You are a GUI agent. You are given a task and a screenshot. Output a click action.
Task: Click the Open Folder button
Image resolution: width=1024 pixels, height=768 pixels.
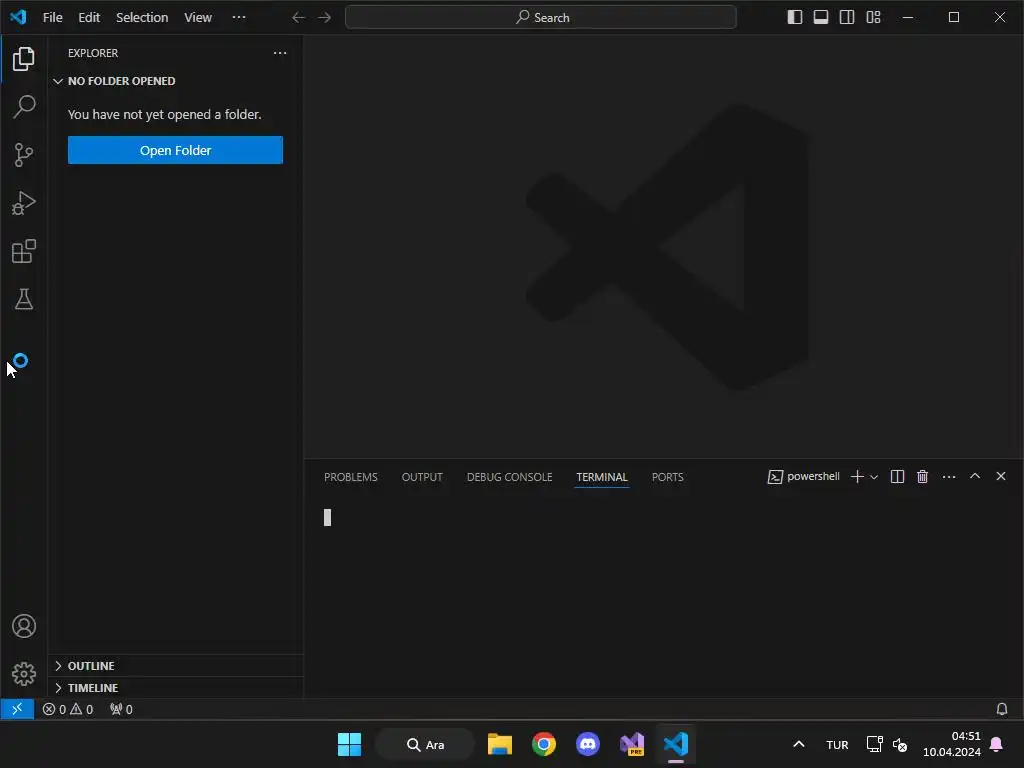[x=175, y=150]
